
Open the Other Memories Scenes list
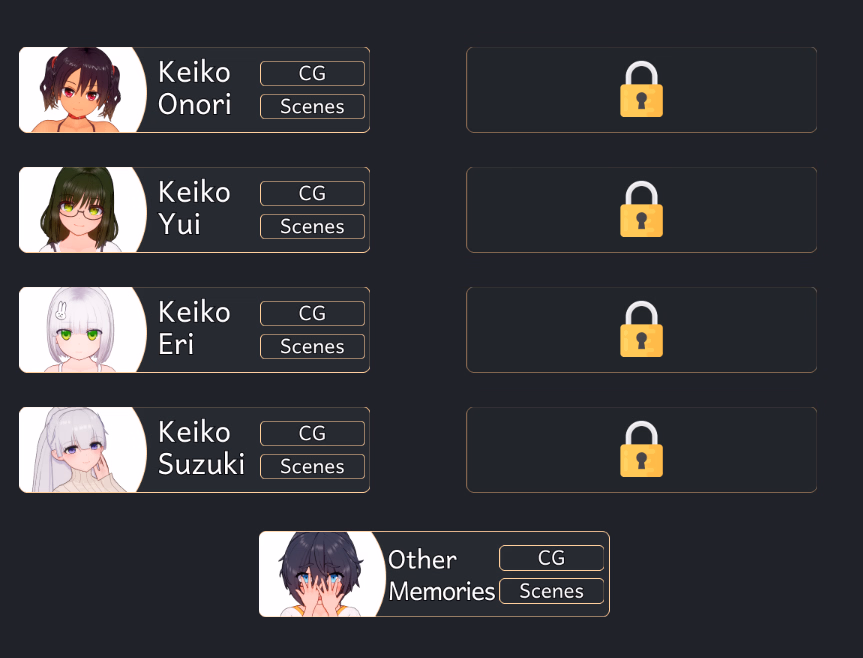551,591
